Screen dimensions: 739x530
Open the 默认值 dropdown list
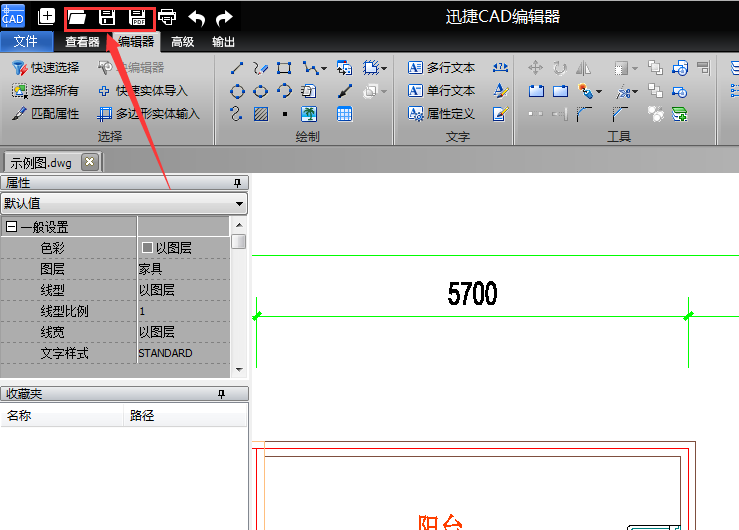(x=239, y=204)
